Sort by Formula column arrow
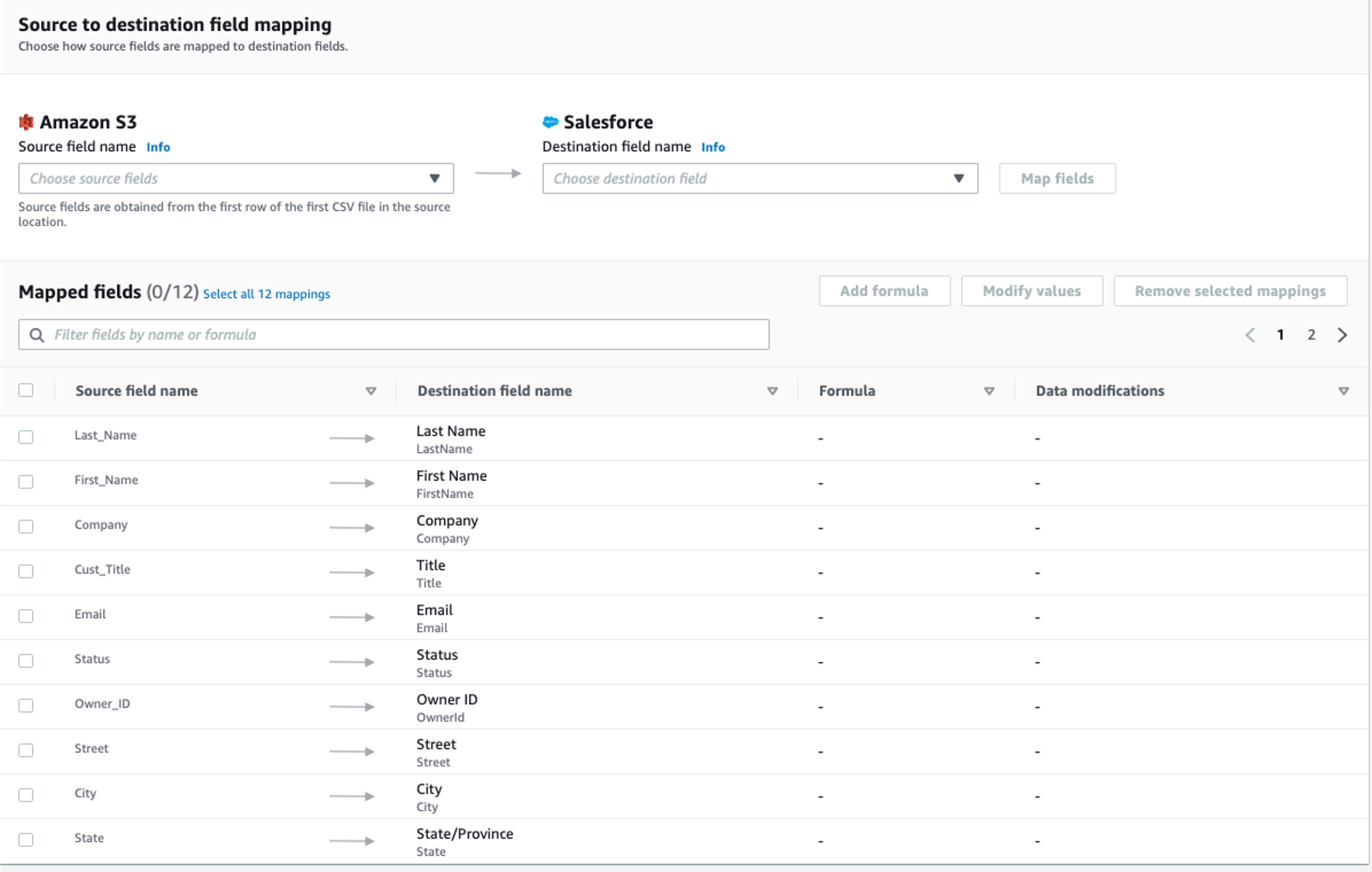This screenshot has width=1372, height=872. pos(989,391)
